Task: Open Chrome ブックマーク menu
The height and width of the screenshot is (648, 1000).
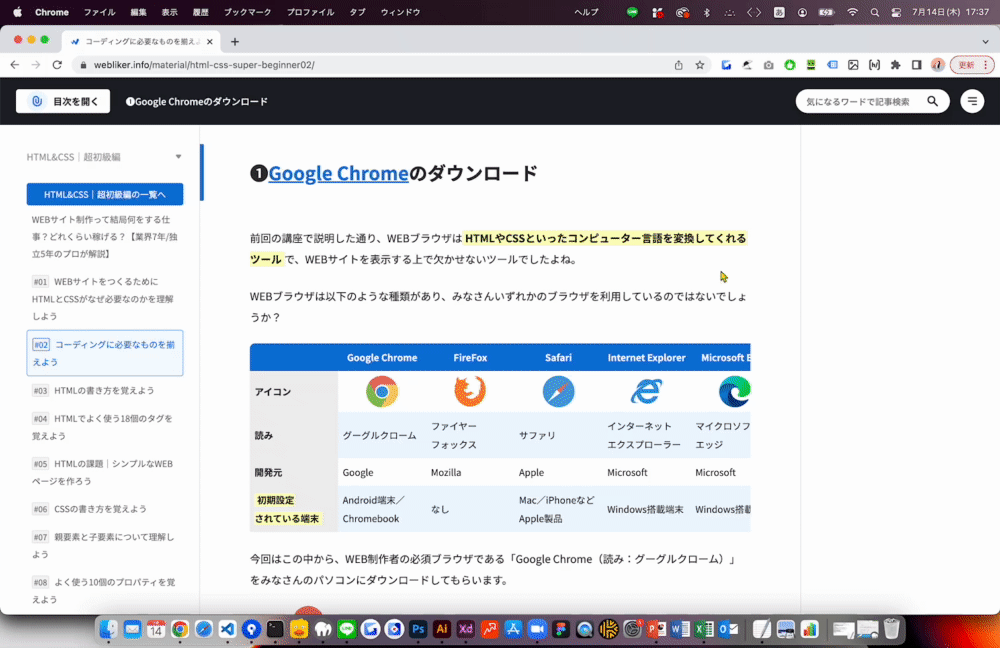Action: click(x=247, y=12)
